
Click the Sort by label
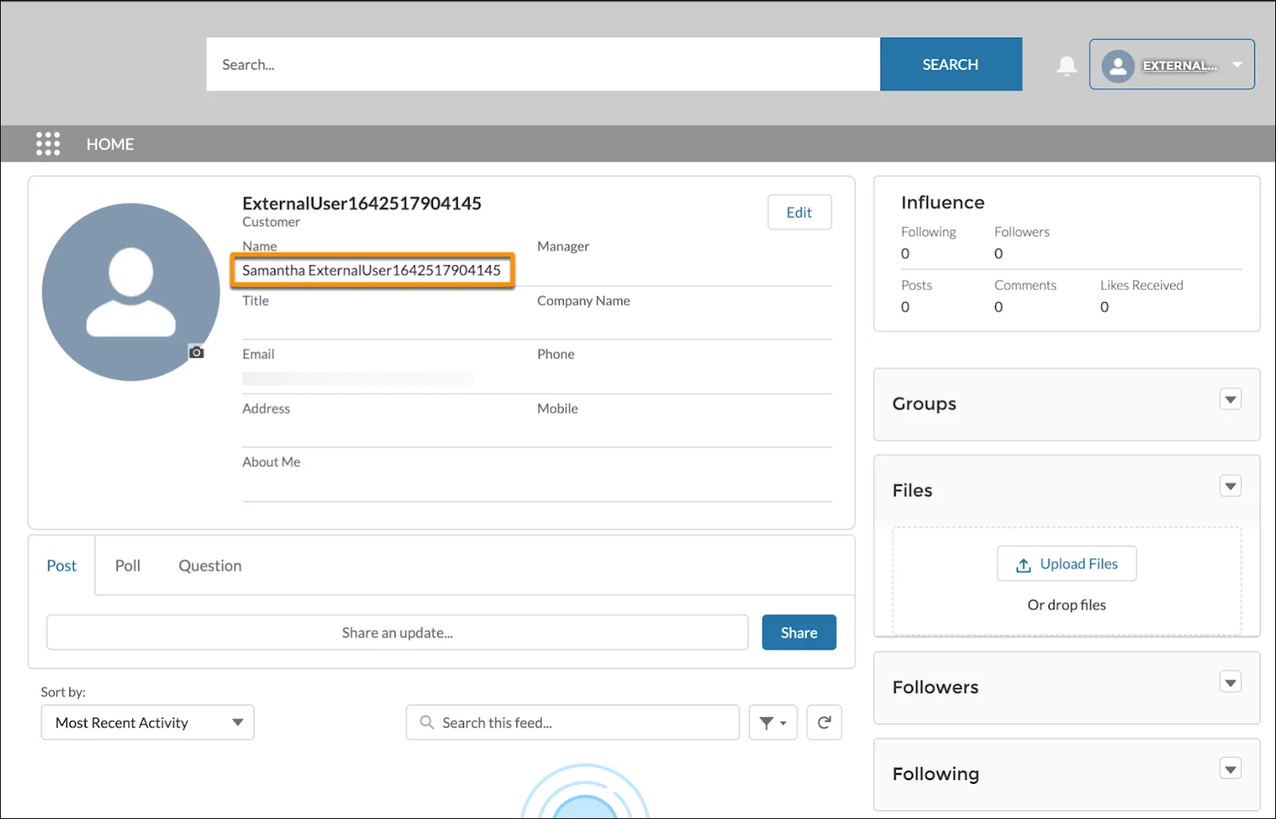point(63,692)
